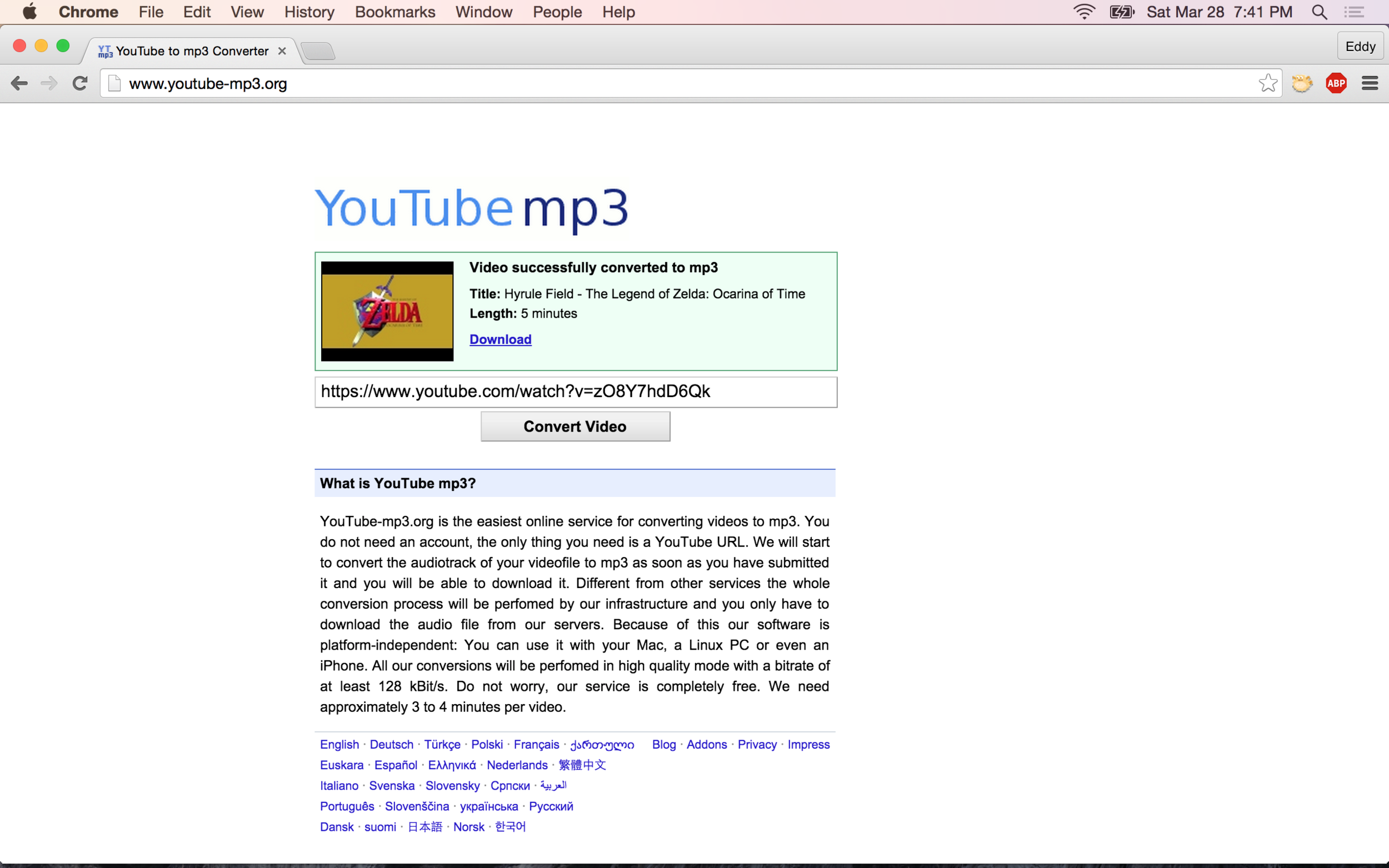The image size is (1389, 868).
Task: Open the Apple menu
Action: (x=29, y=12)
